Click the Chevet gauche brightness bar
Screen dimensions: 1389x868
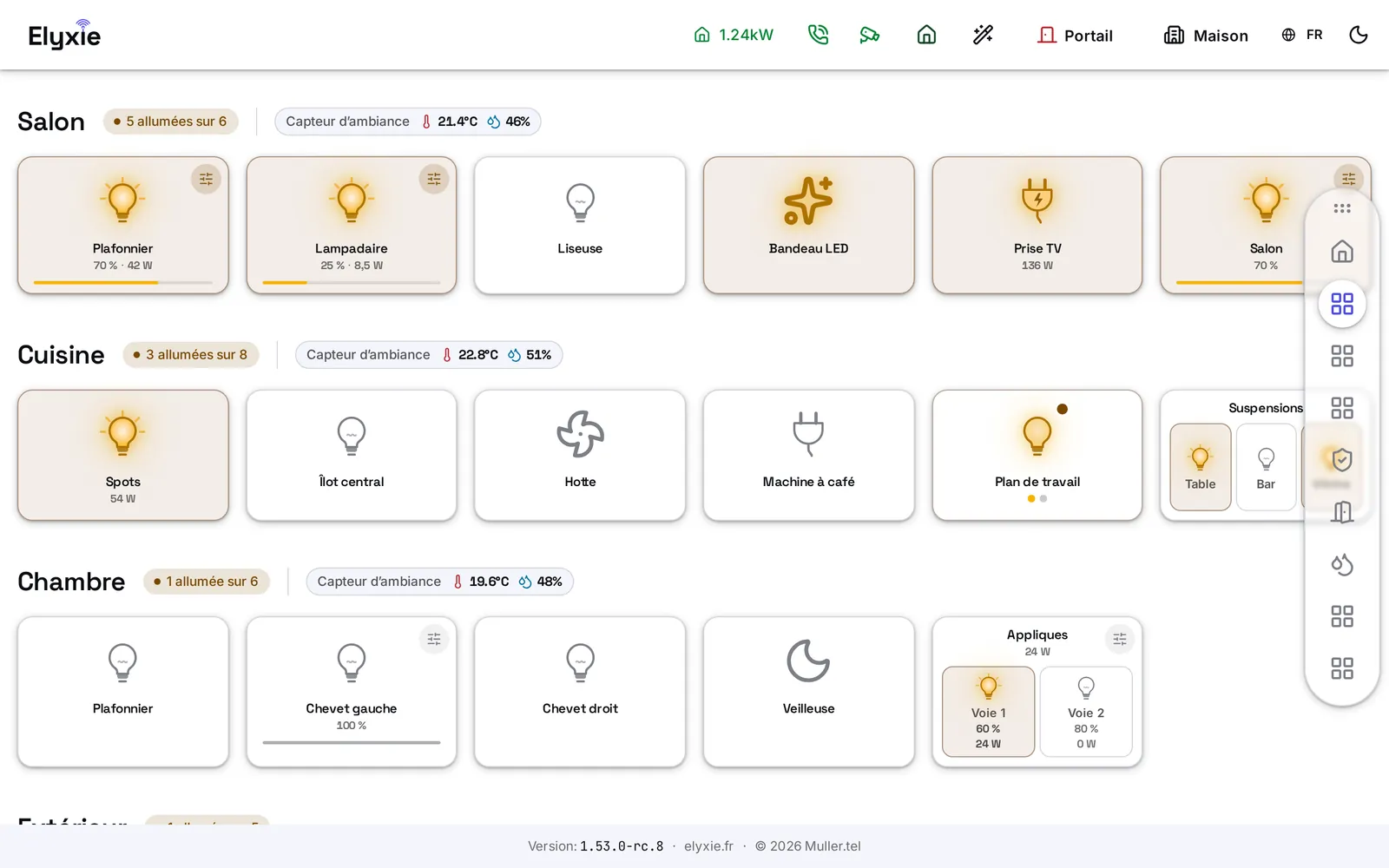(352, 742)
